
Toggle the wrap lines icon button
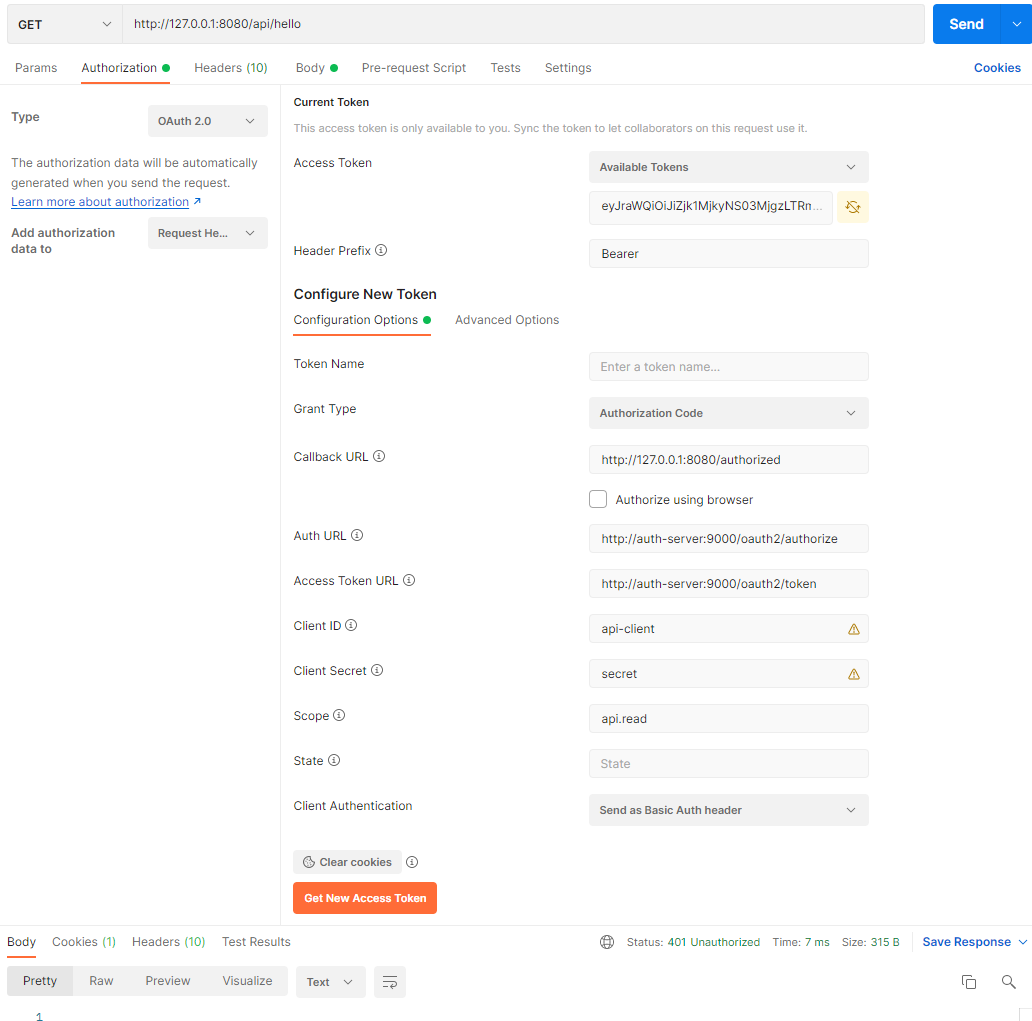390,982
